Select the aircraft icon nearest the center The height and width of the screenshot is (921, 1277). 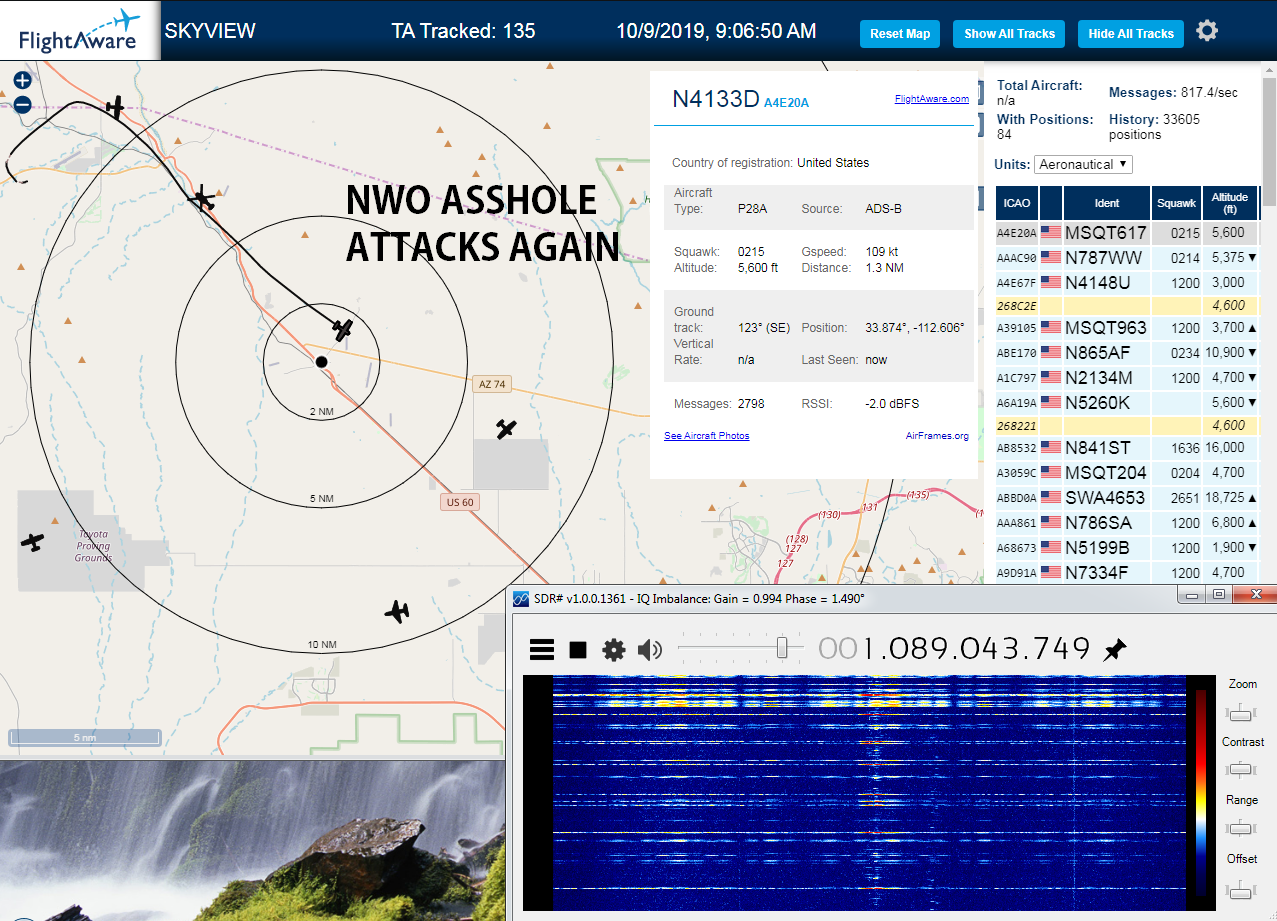[x=343, y=329]
